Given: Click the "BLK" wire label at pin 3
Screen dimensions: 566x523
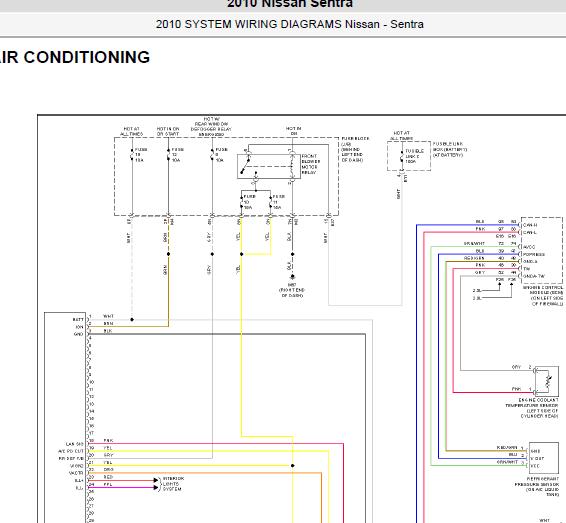Looking at the screenshot, I should (x=108, y=331).
